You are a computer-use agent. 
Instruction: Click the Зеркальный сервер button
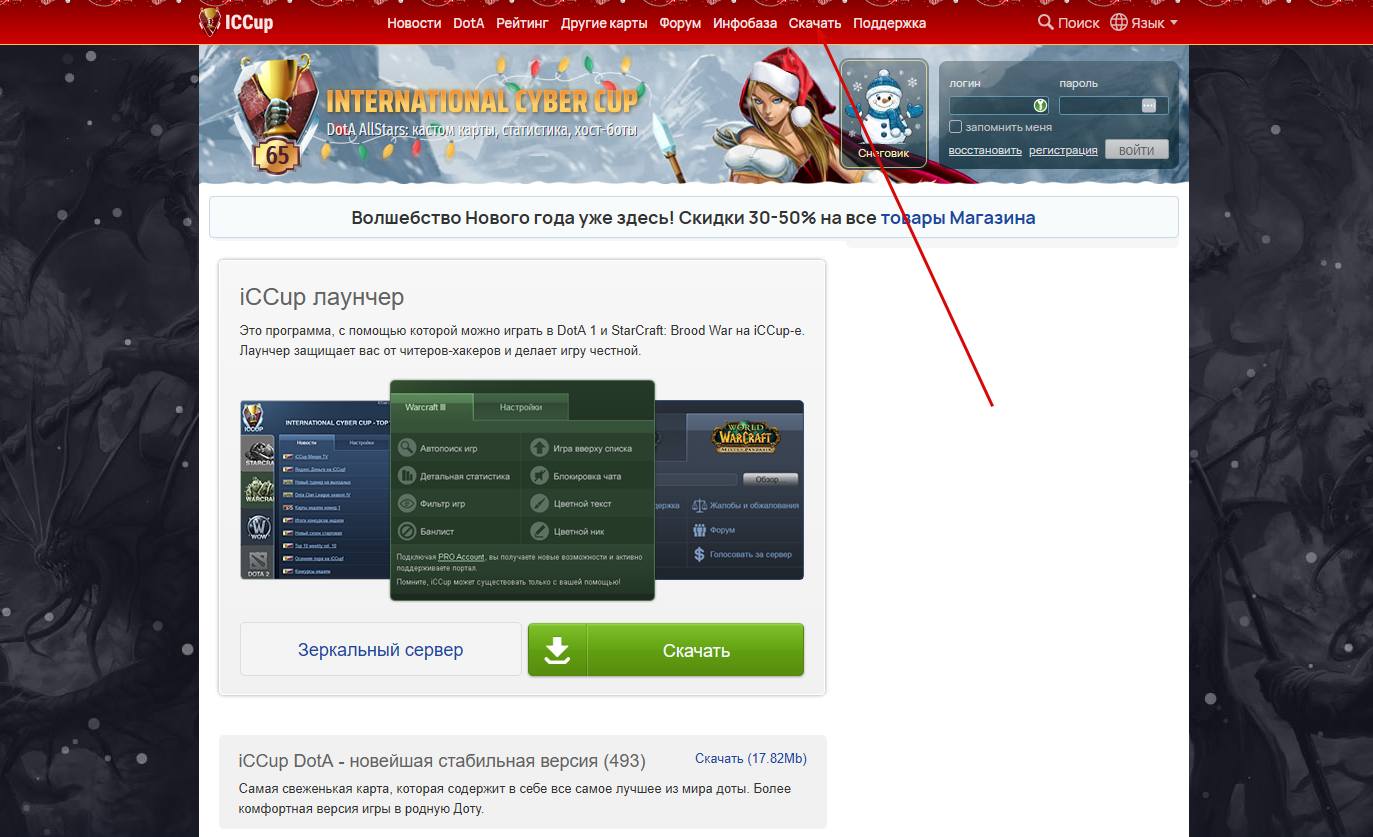(381, 650)
